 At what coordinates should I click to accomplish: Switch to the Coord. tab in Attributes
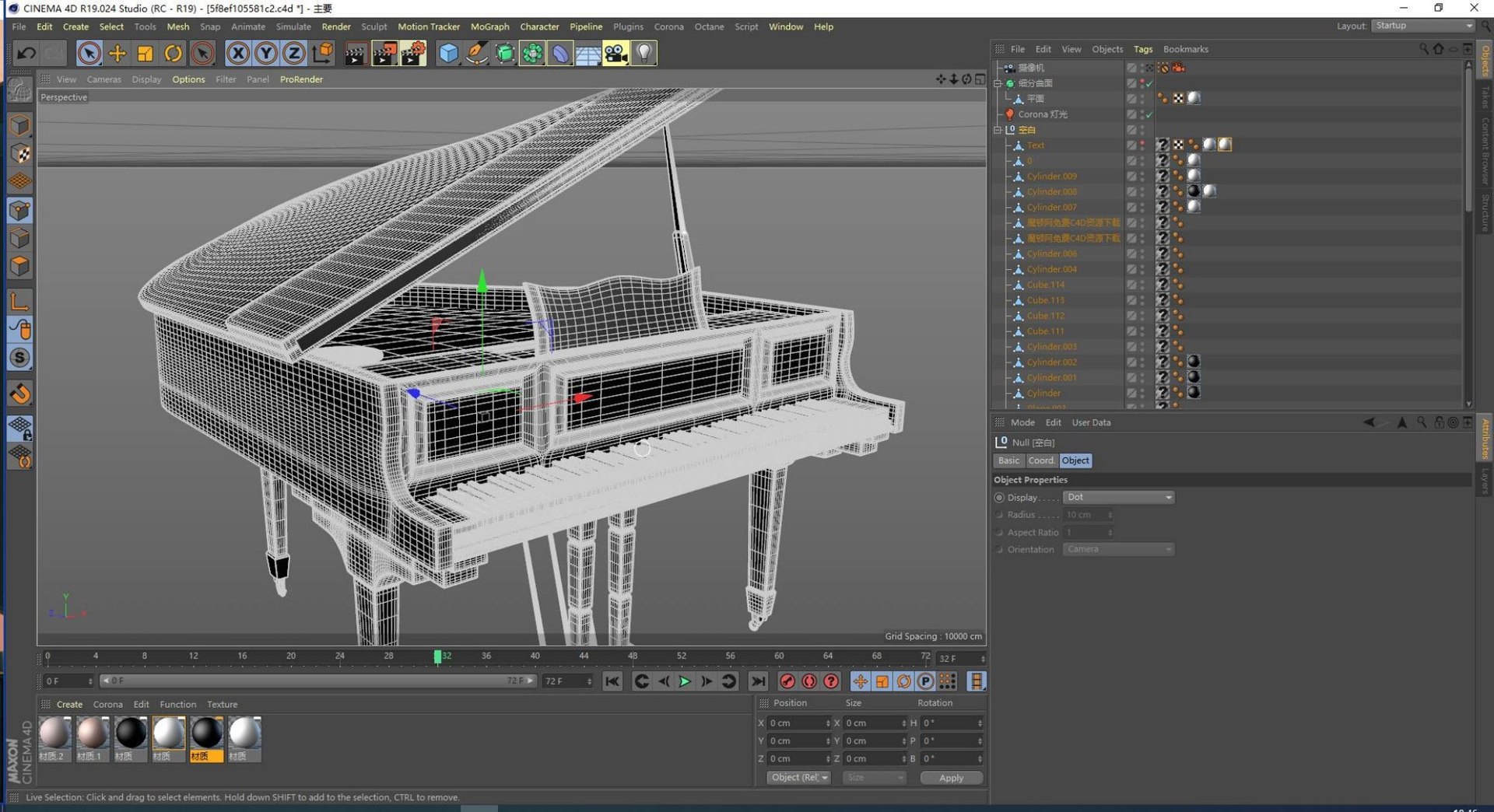coord(1040,460)
